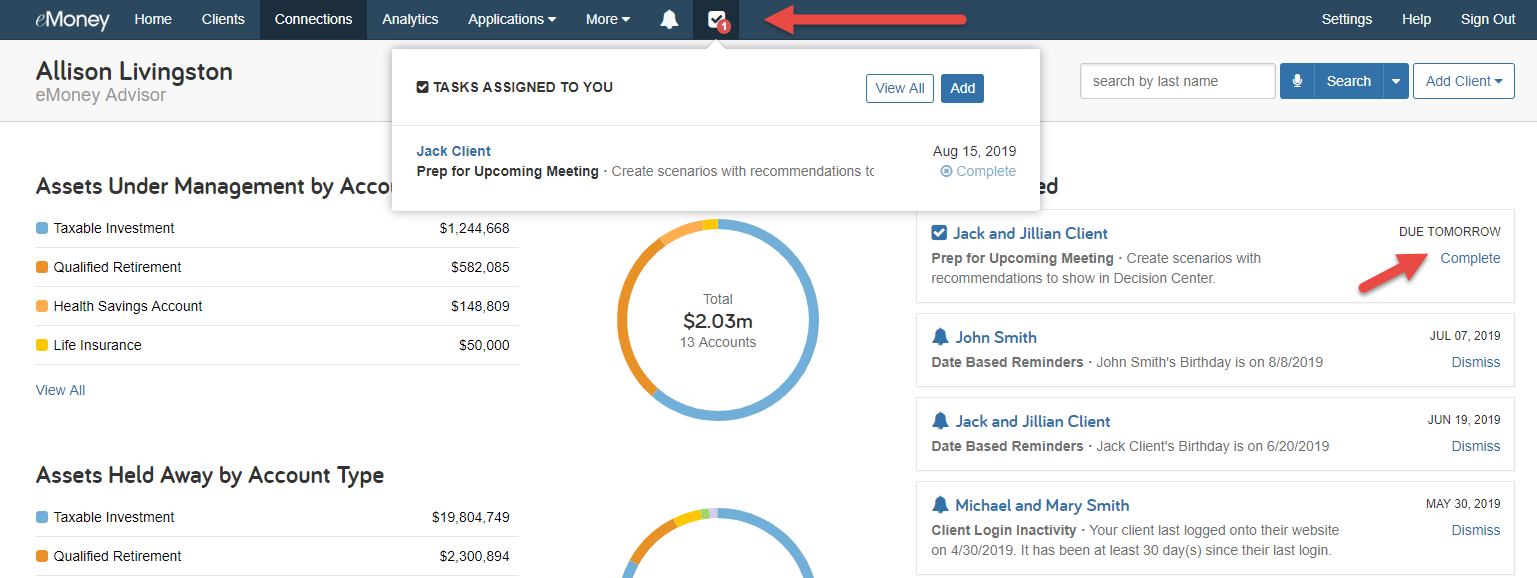Click the bell icon on Jack and Jillian Client reminder
1537x578 pixels.
[x=939, y=420]
